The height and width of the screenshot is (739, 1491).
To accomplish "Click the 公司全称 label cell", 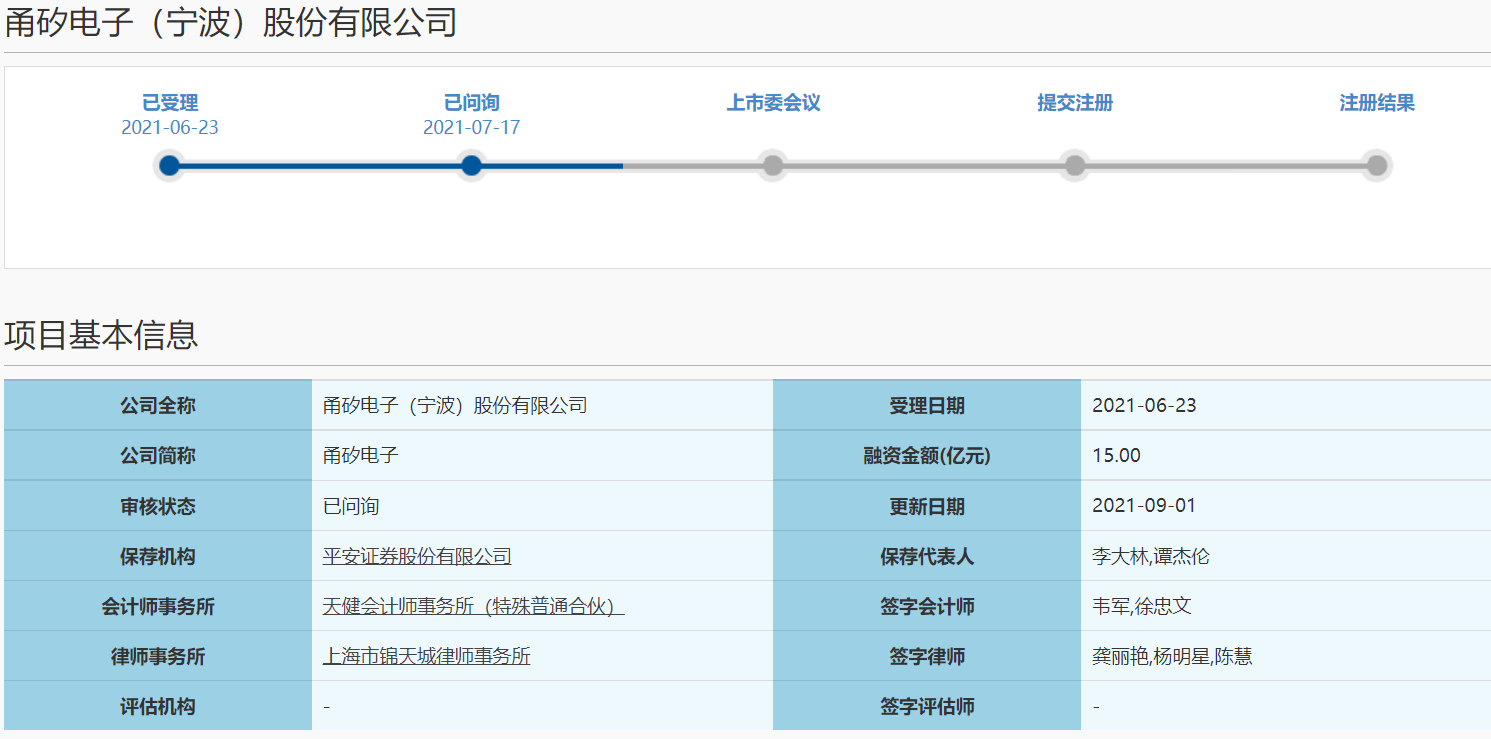I will (x=158, y=405).
